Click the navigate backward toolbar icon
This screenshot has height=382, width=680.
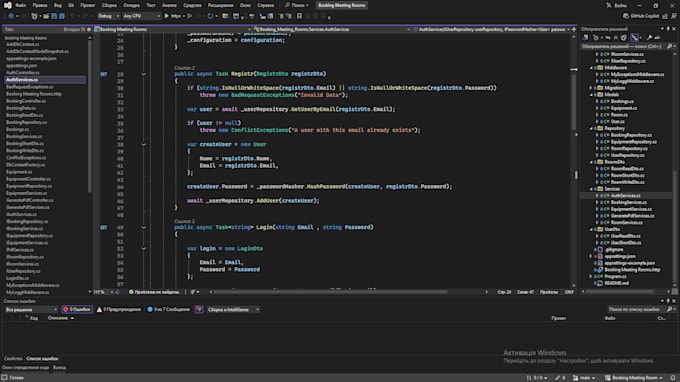(x=11, y=16)
